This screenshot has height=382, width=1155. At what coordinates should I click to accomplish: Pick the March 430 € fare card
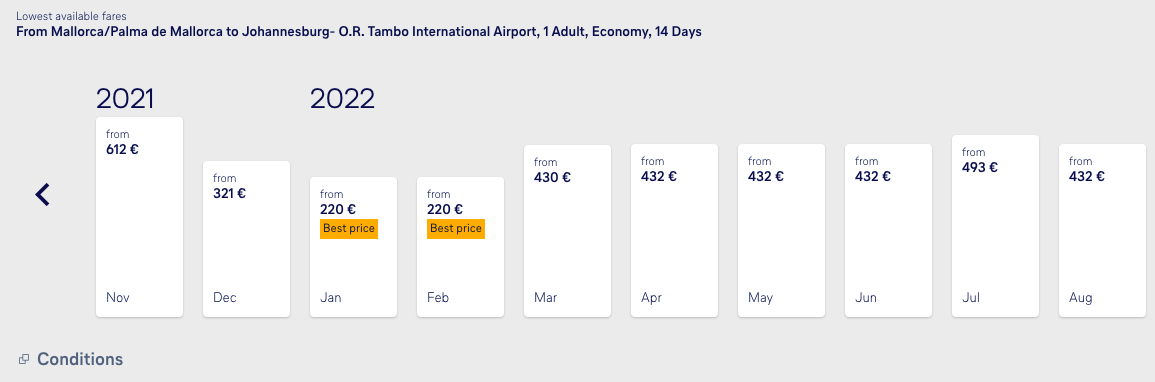tap(567, 231)
